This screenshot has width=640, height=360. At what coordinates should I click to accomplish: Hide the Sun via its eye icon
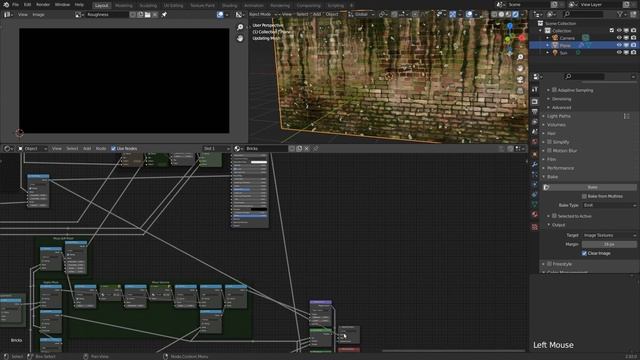(x=619, y=53)
